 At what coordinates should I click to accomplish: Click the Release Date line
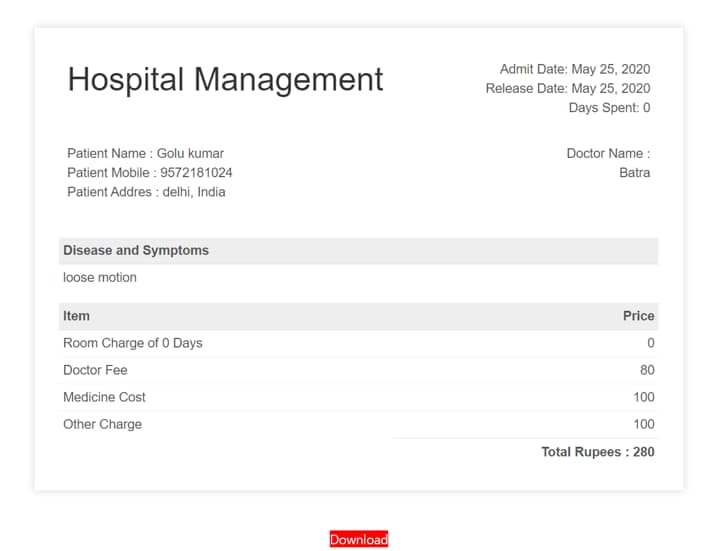[x=567, y=88]
